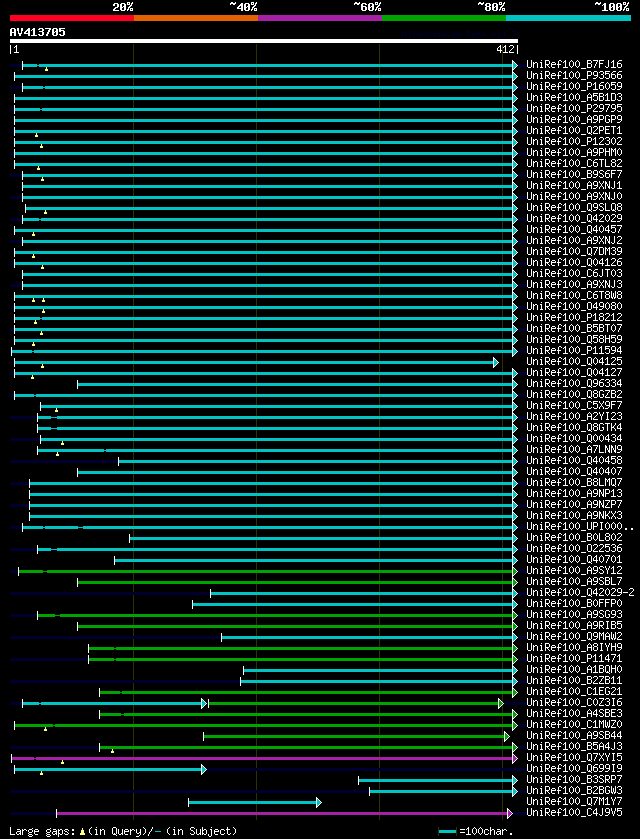Open the UniRef100_P18212 label
The height and width of the screenshot is (839, 640).
574,318
